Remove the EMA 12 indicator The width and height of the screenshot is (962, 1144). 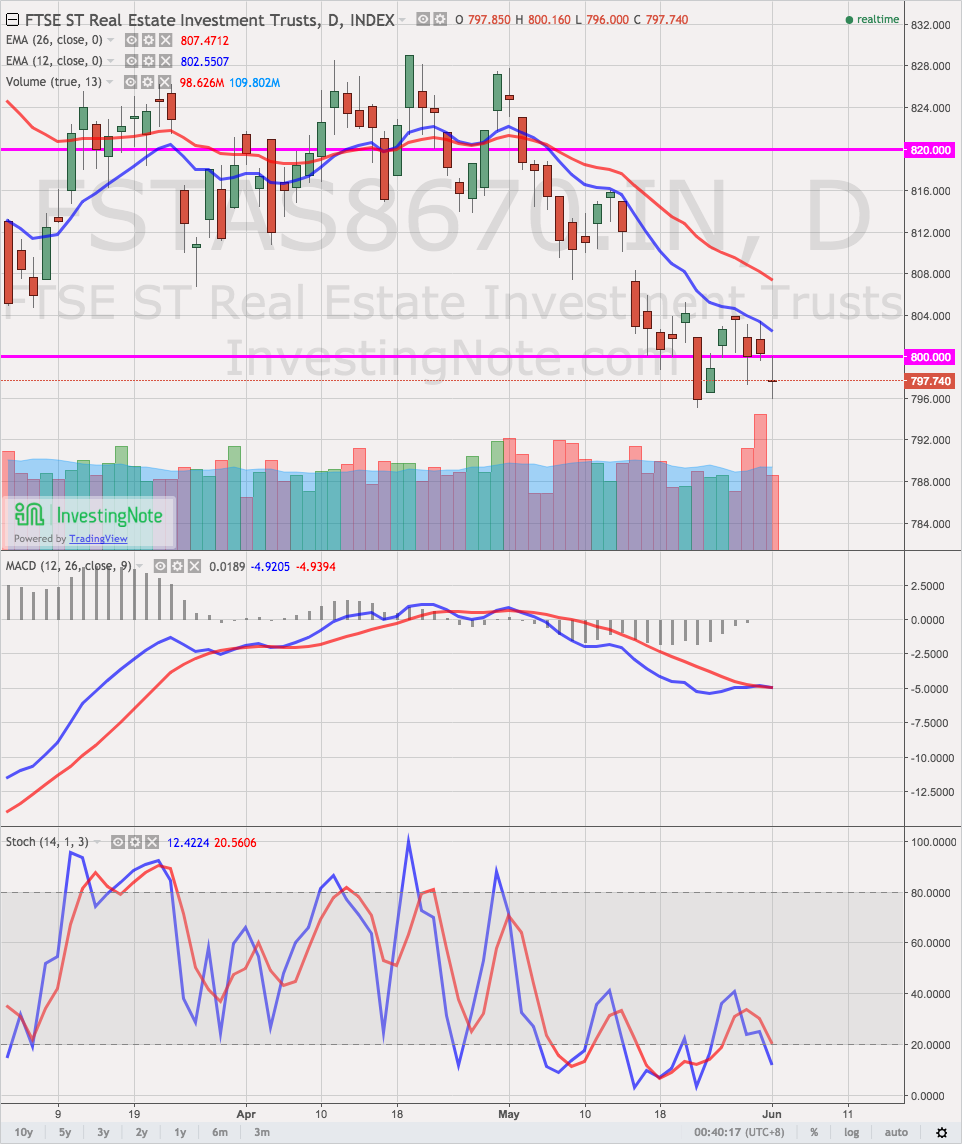coord(164,61)
